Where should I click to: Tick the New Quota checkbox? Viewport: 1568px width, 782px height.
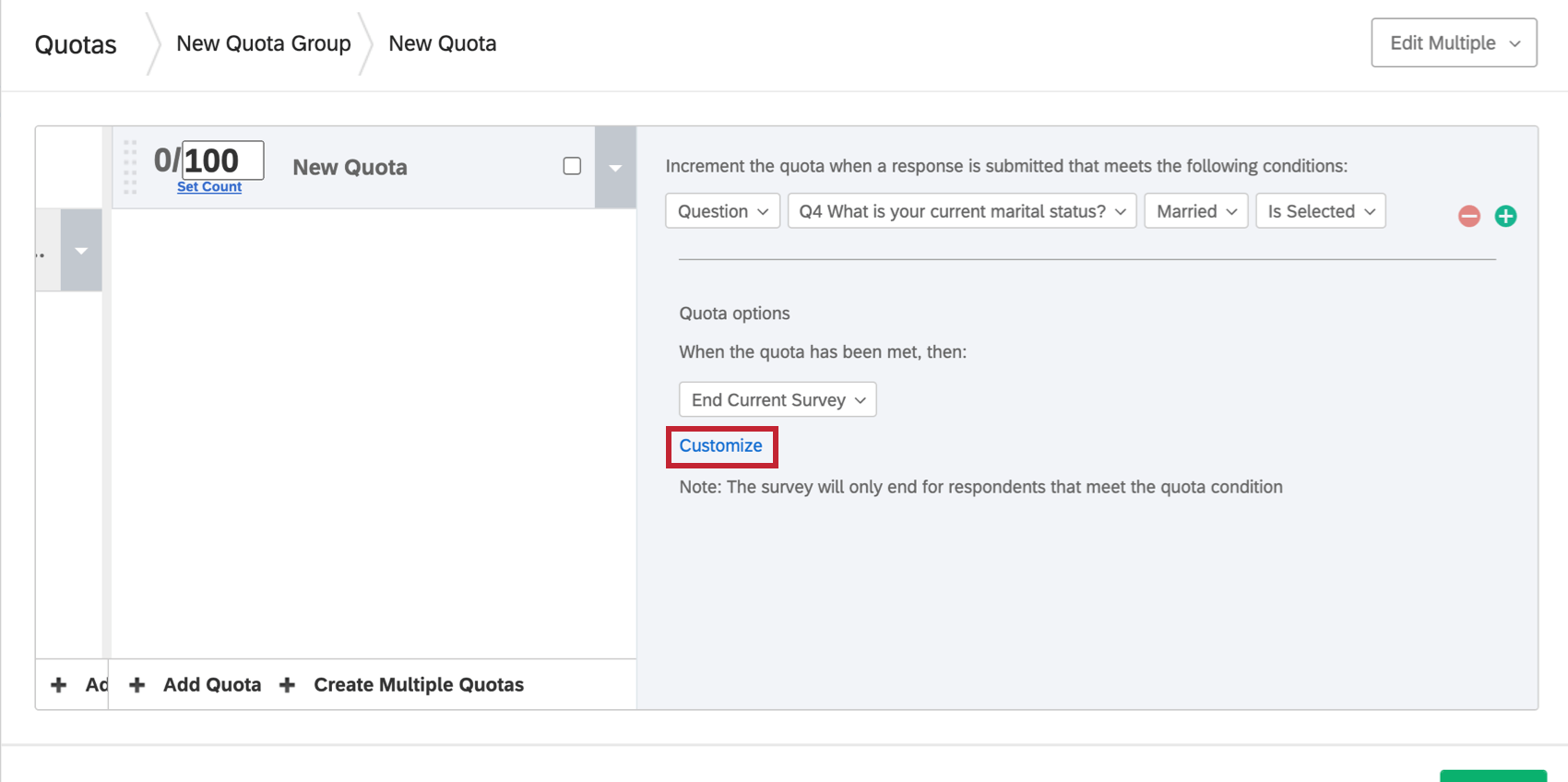(x=572, y=166)
